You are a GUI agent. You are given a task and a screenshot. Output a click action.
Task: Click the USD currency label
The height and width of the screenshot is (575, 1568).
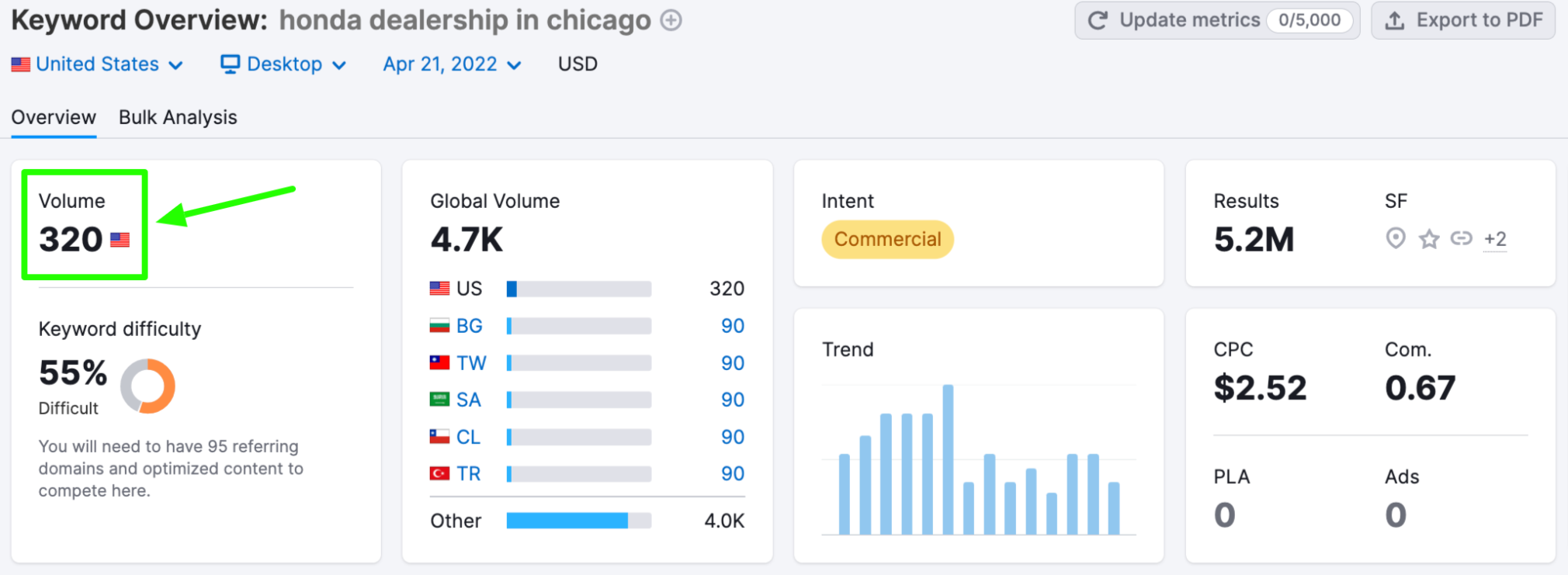(578, 64)
